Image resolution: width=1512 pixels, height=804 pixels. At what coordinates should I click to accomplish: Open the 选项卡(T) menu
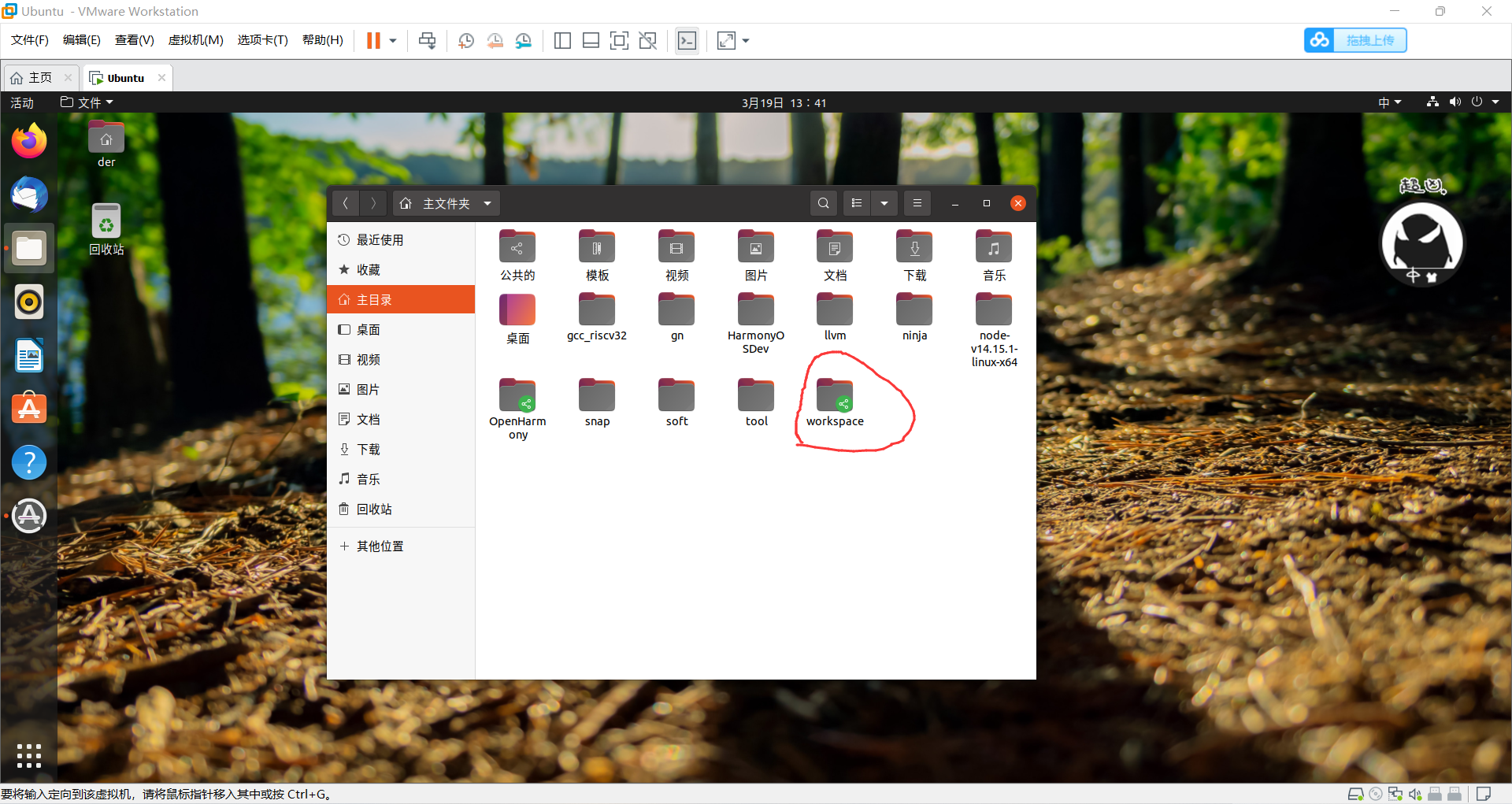[x=263, y=40]
